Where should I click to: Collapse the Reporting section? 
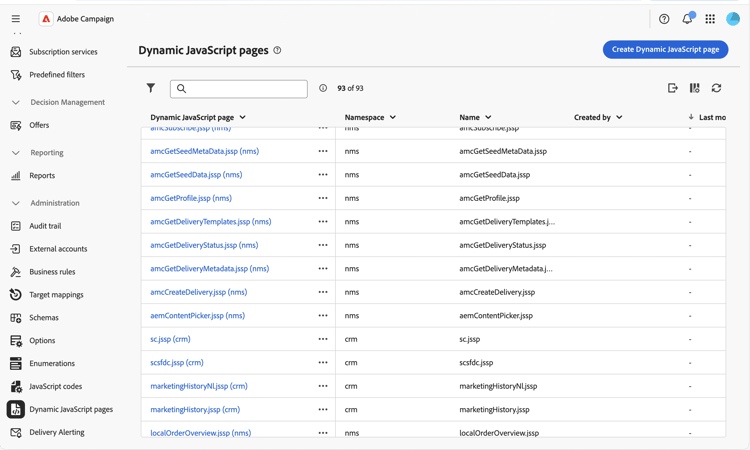pos(16,153)
